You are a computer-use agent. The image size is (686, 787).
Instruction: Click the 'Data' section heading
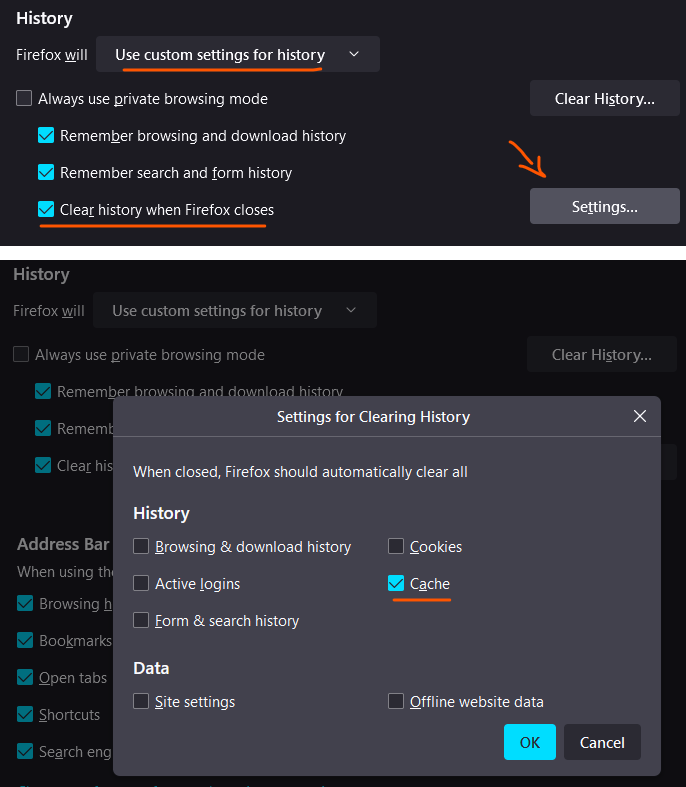pyautogui.click(x=151, y=668)
